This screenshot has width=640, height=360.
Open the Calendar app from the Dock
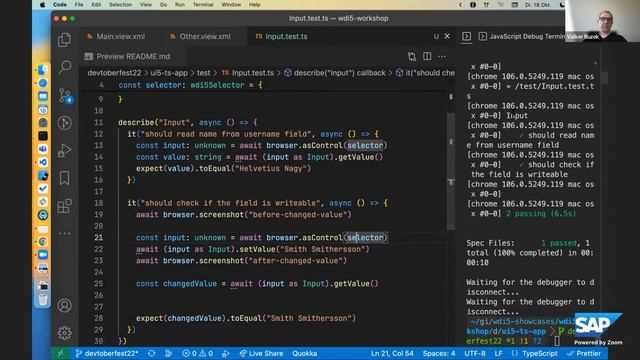43,109
